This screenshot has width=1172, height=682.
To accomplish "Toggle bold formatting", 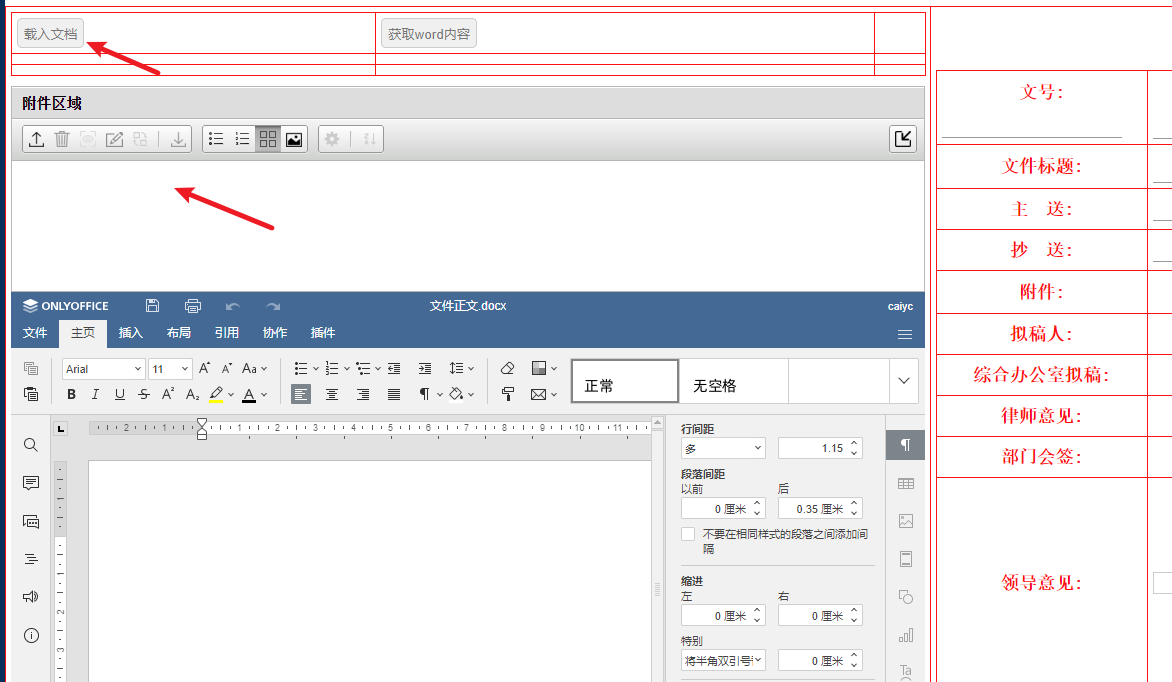I will click(x=71, y=394).
